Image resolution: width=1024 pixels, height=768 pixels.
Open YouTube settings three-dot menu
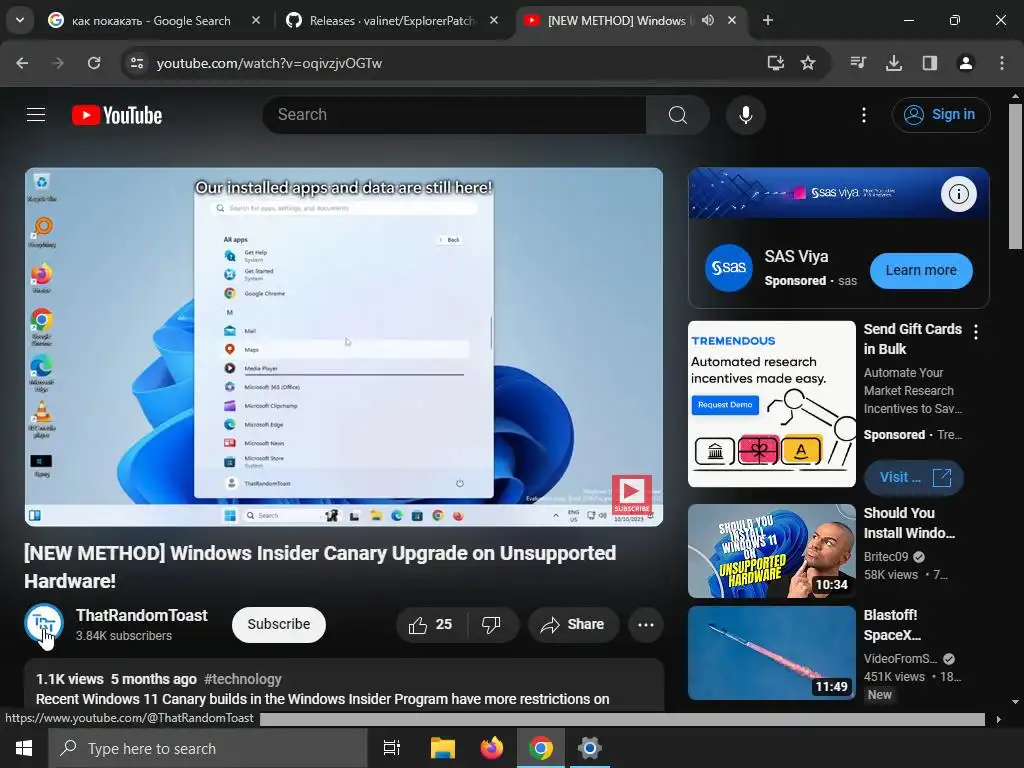pos(864,115)
